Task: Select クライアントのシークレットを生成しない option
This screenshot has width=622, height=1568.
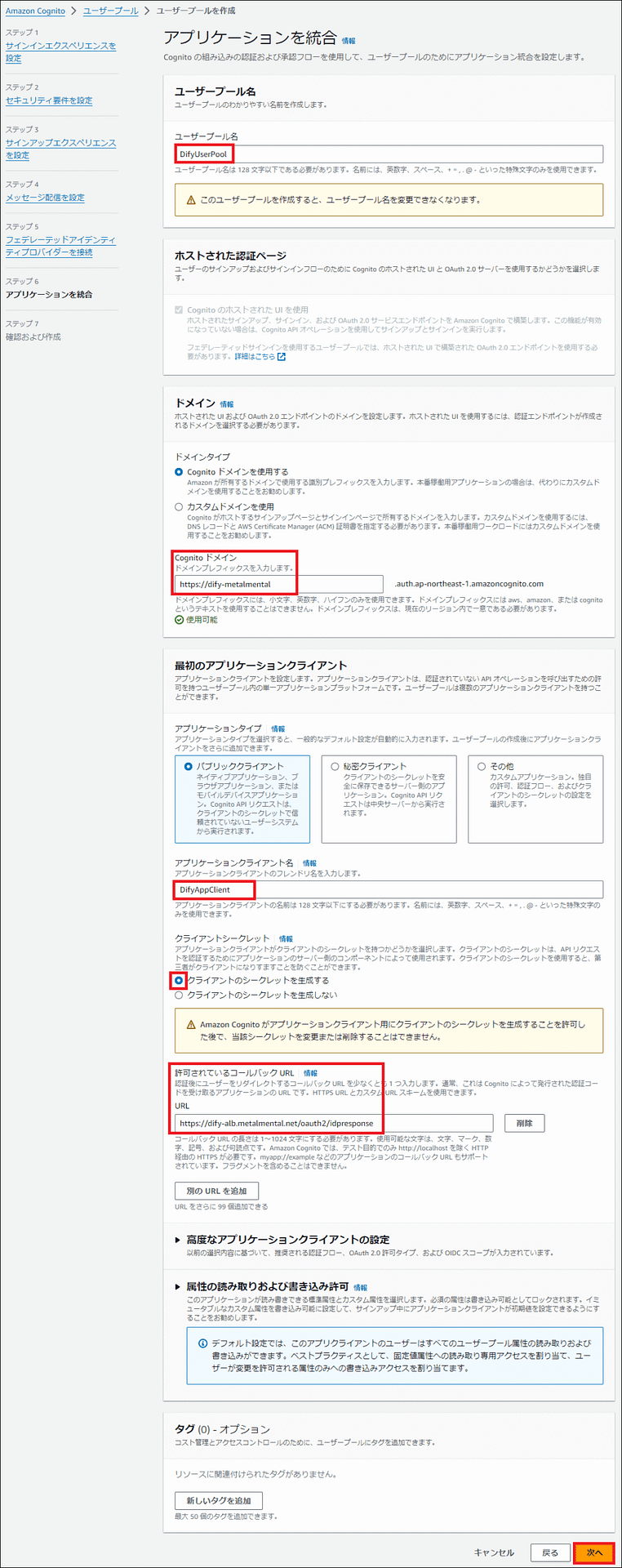Action: [x=179, y=996]
